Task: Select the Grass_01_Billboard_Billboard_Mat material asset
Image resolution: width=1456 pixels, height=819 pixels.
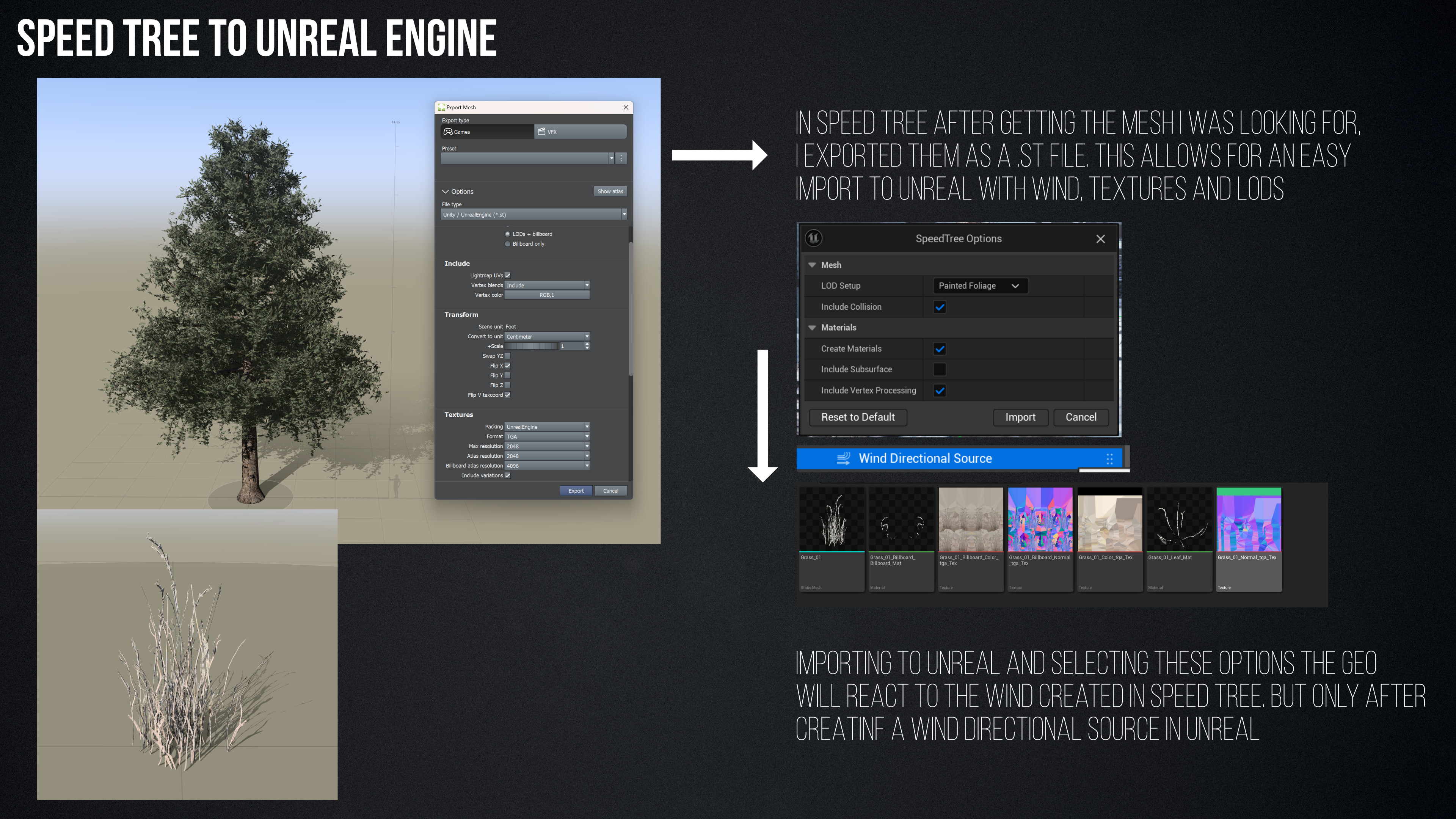Action: click(901, 539)
